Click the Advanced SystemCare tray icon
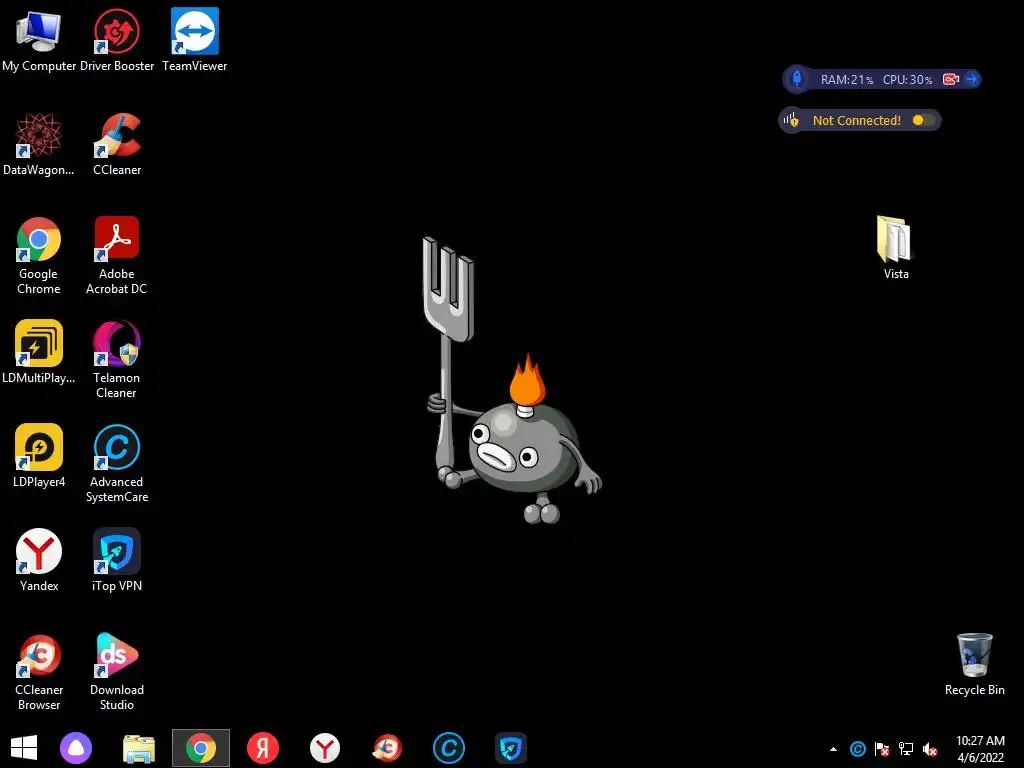This screenshot has height=768, width=1024. point(857,749)
